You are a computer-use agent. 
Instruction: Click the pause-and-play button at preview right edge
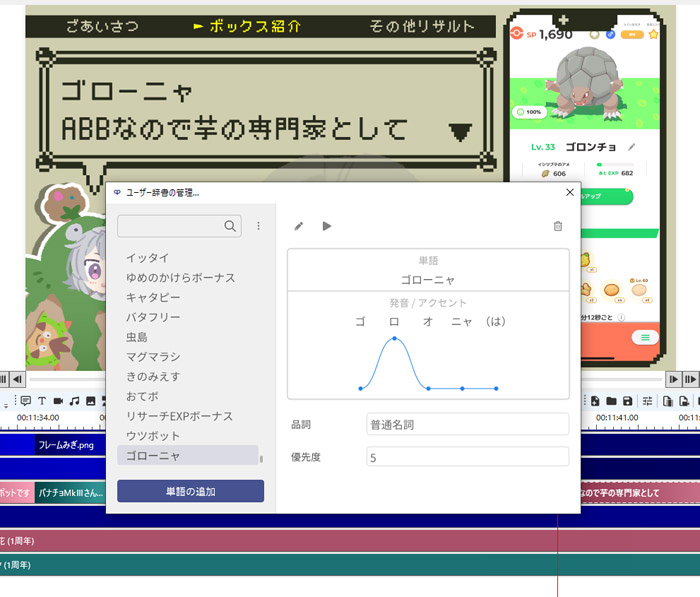click(x=690, y=379)
